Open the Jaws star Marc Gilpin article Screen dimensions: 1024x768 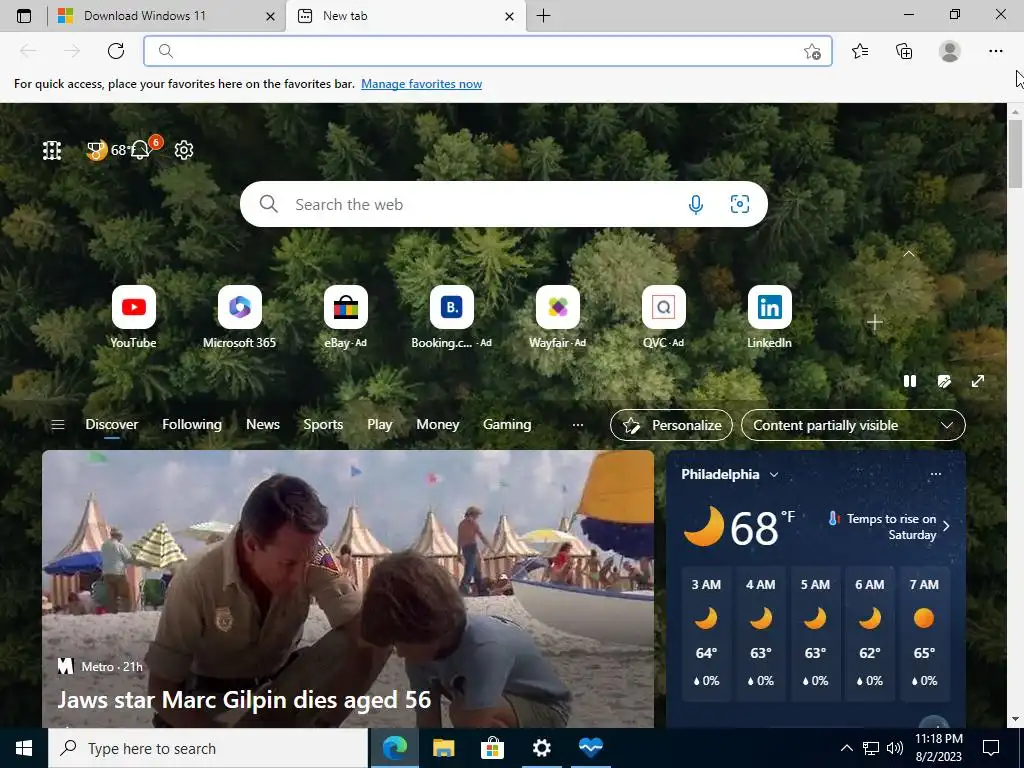coord(244,700)
